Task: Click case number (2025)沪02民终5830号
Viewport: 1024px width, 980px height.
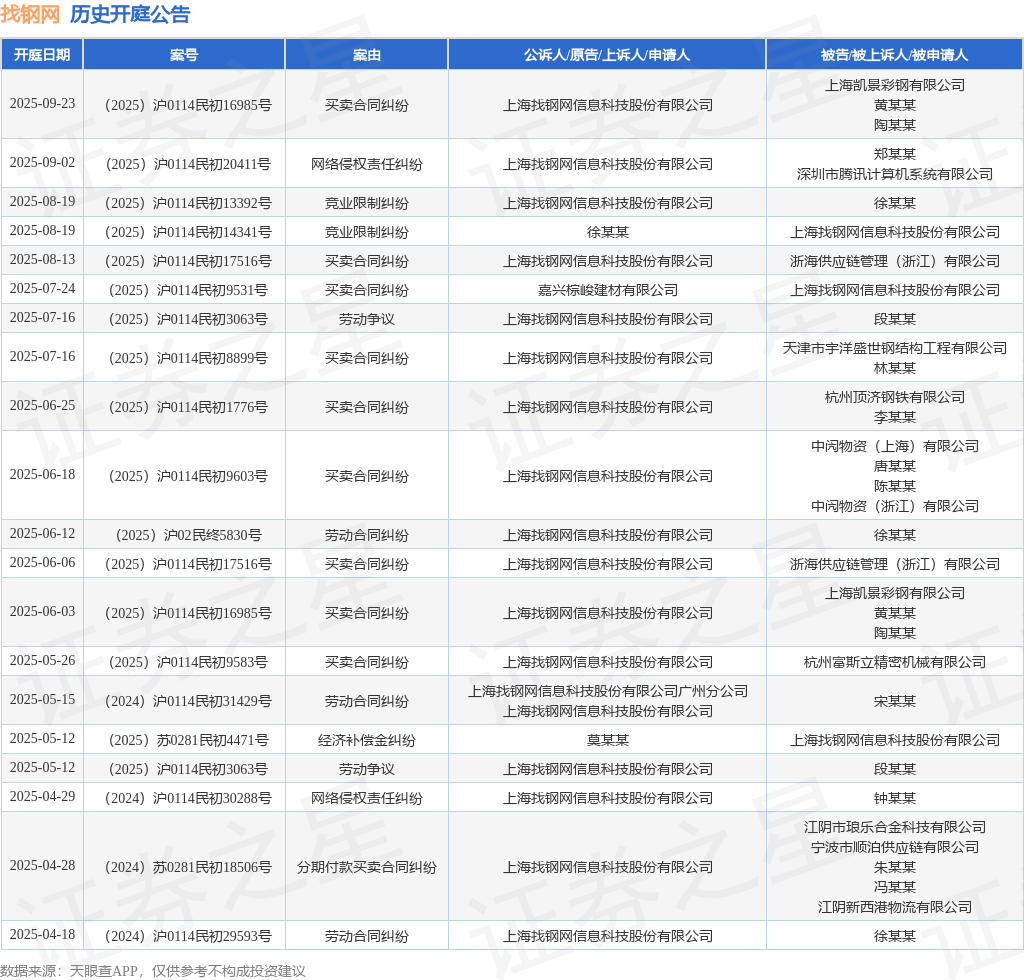Action: click(x=188, y=535)
